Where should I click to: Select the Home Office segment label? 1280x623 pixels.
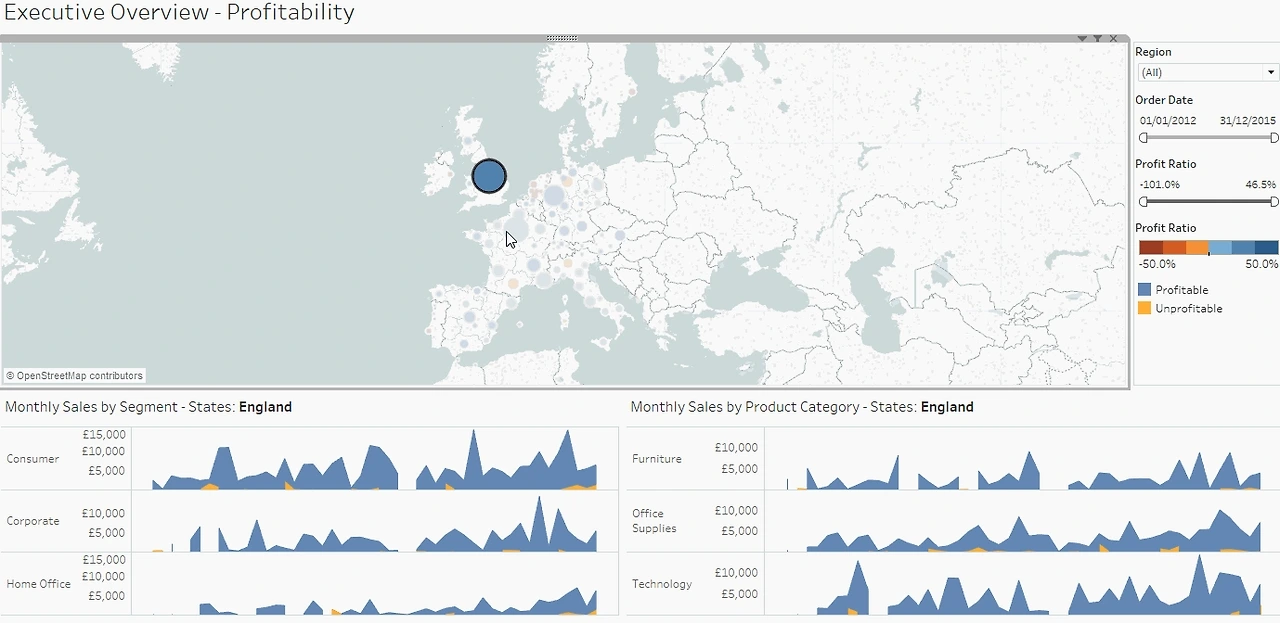38,584
